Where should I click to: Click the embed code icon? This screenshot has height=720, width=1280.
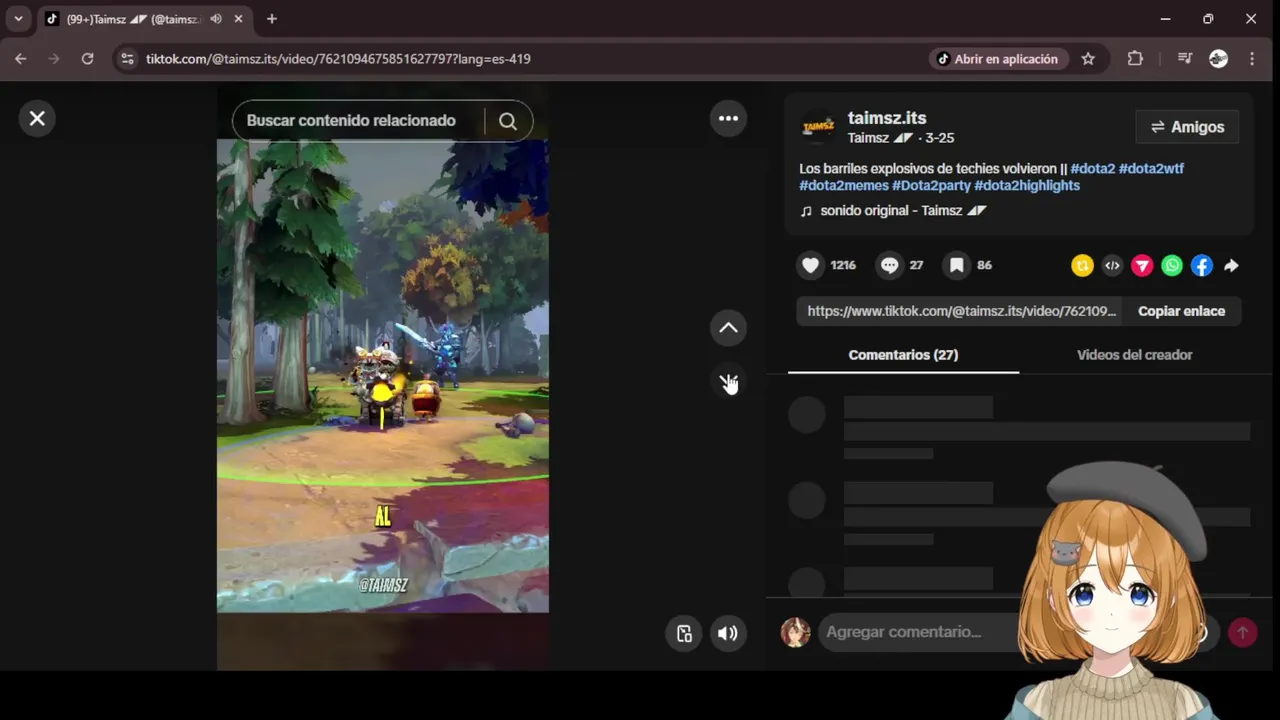click(1112, 265)
